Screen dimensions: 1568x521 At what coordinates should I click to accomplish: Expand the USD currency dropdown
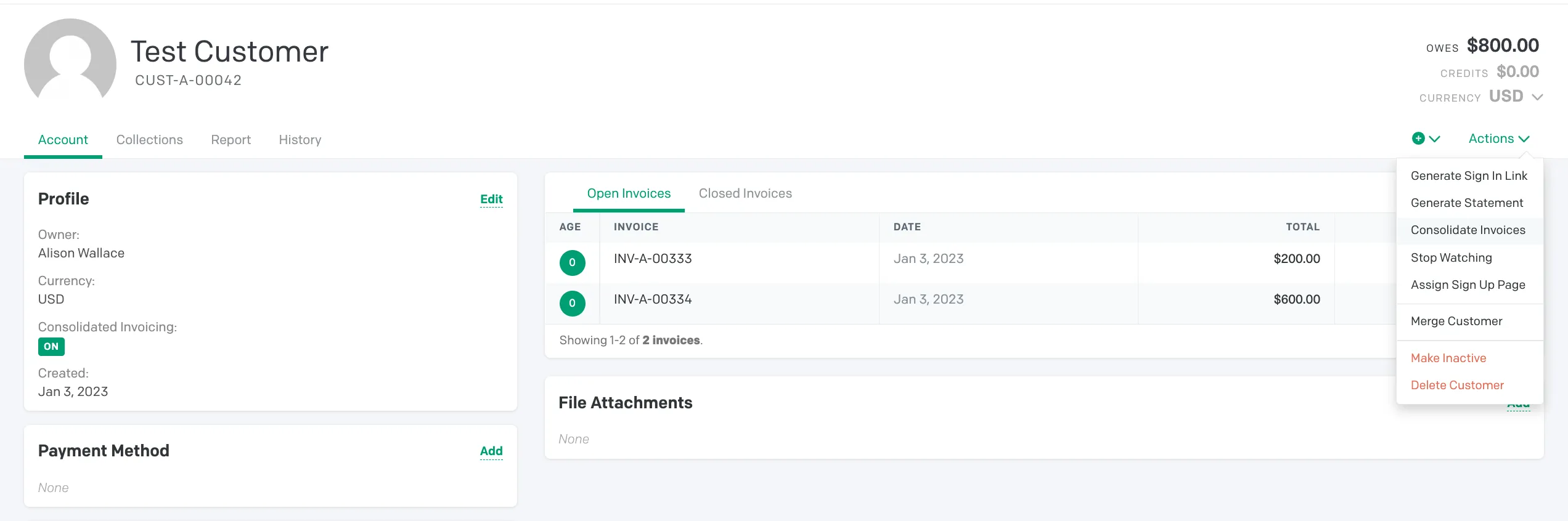[x=1516, y=97]
